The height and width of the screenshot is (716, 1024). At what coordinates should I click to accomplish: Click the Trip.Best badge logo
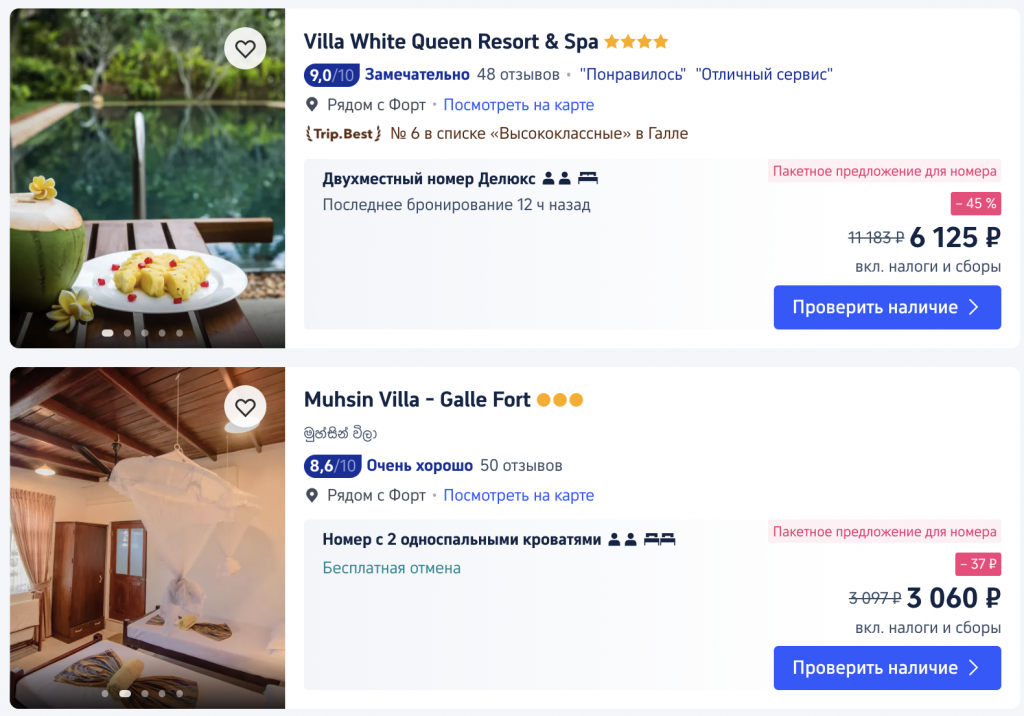coord(343,133)
